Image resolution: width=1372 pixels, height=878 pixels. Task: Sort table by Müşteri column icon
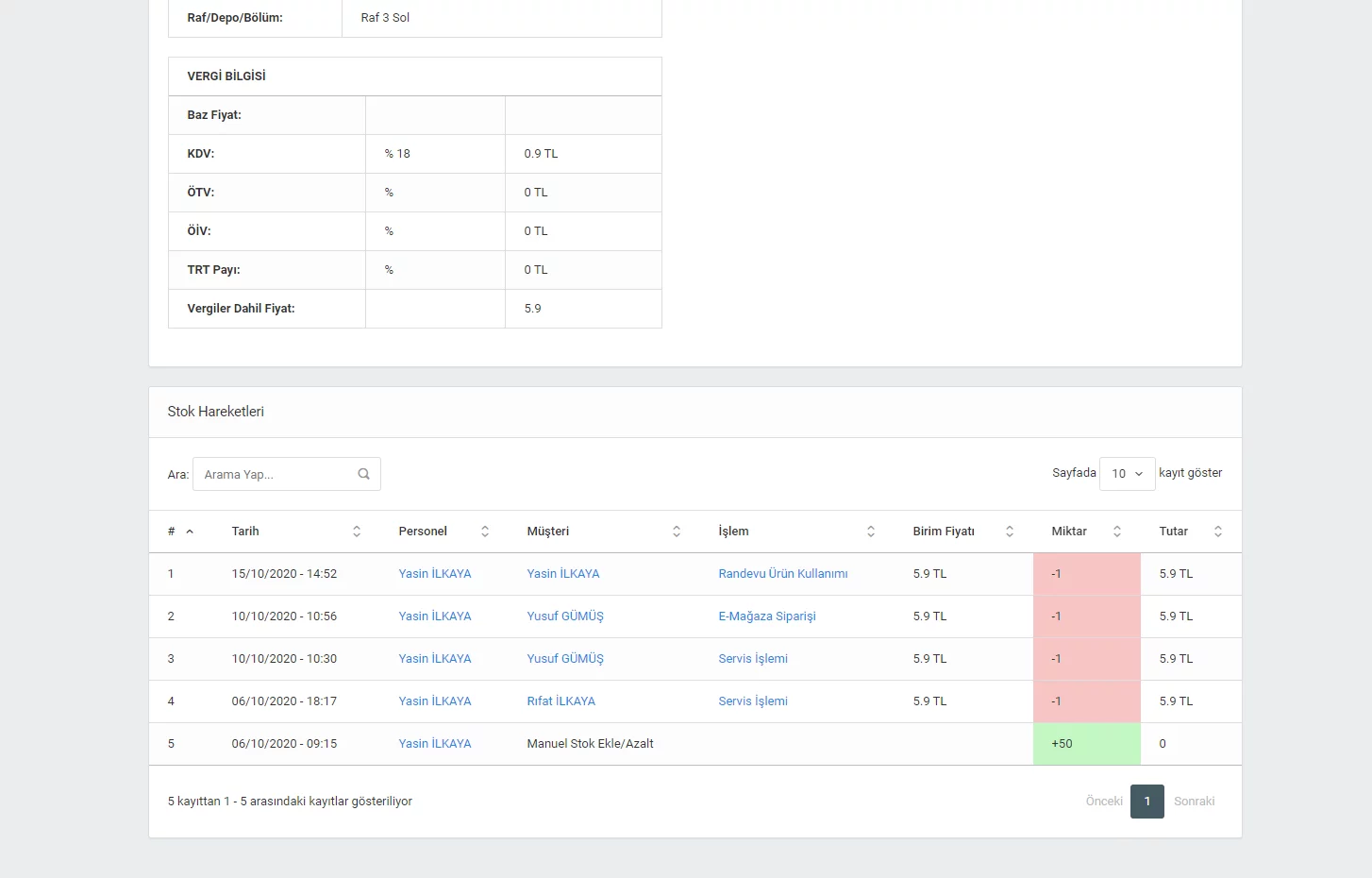coord(677,532)
